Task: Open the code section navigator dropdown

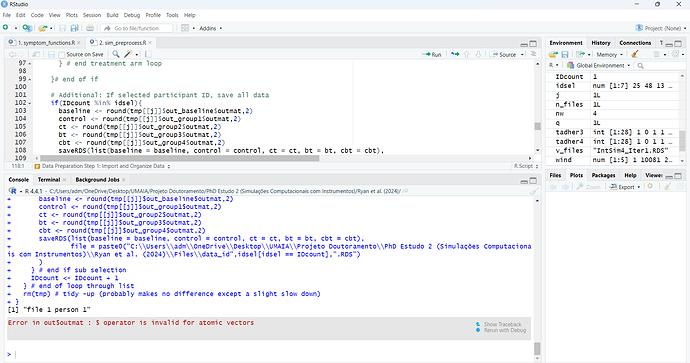Action: 102,166
